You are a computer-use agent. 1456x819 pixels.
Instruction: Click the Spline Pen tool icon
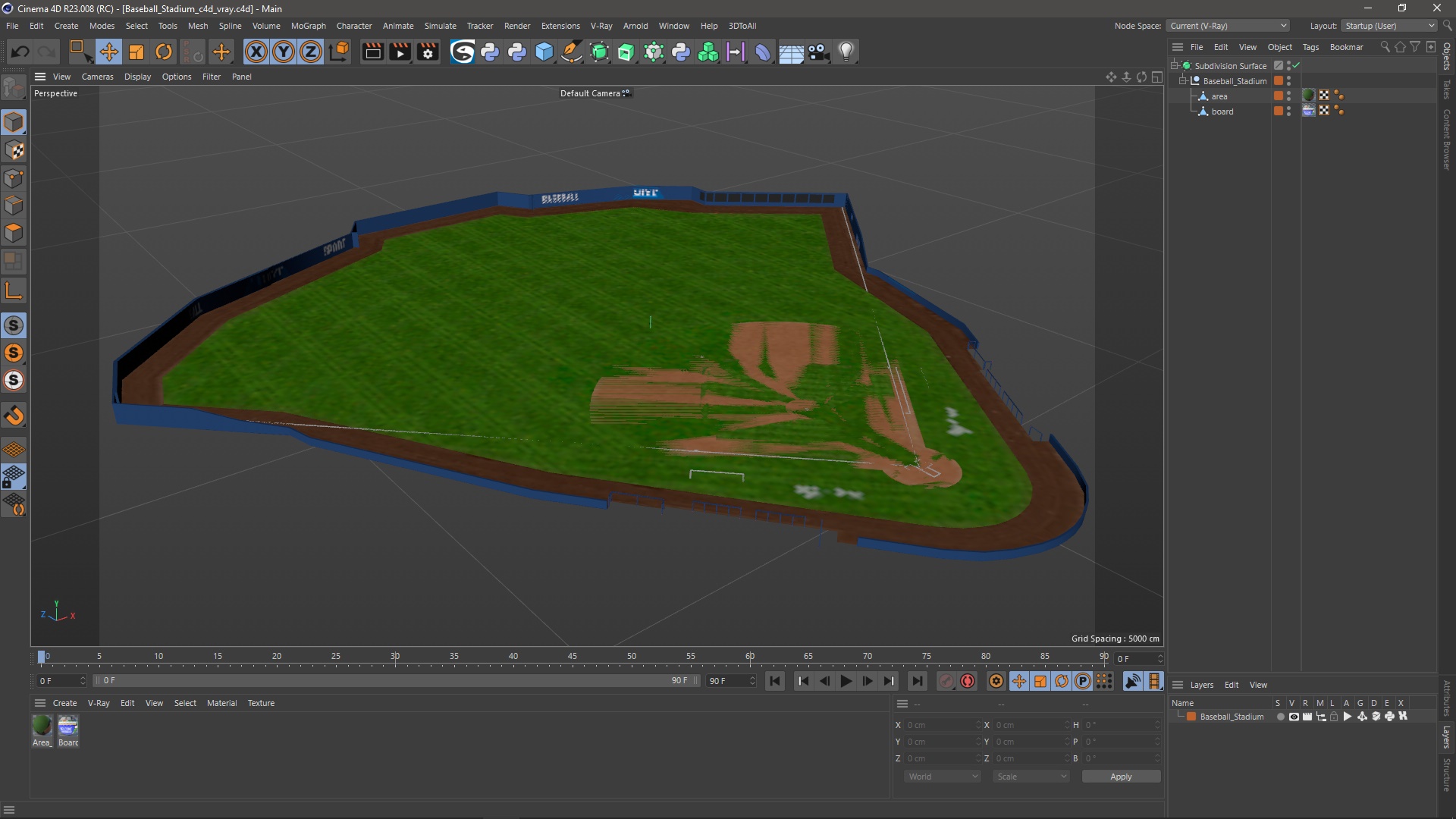572,52
